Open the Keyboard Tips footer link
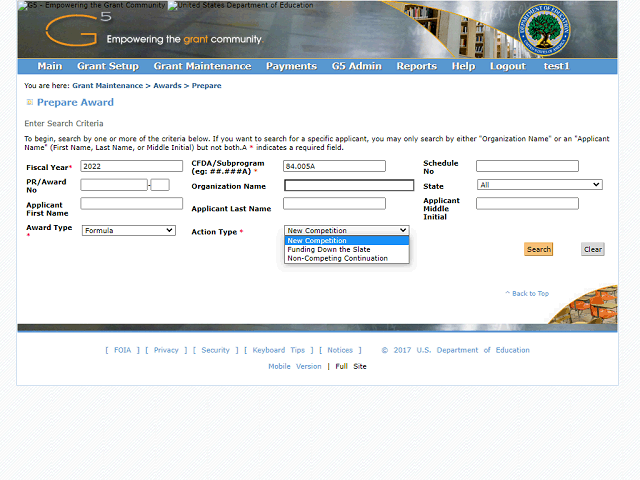The image size is (640, 480). 279,350
